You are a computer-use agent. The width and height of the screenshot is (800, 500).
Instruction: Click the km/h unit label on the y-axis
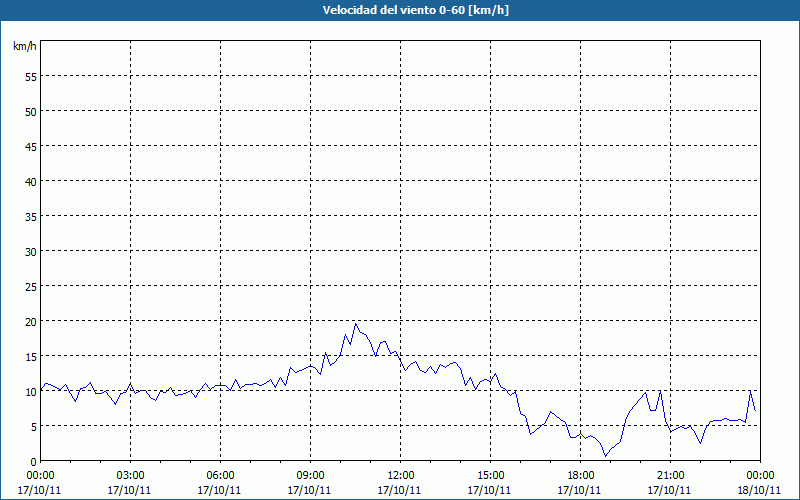(x=25, y=46)
